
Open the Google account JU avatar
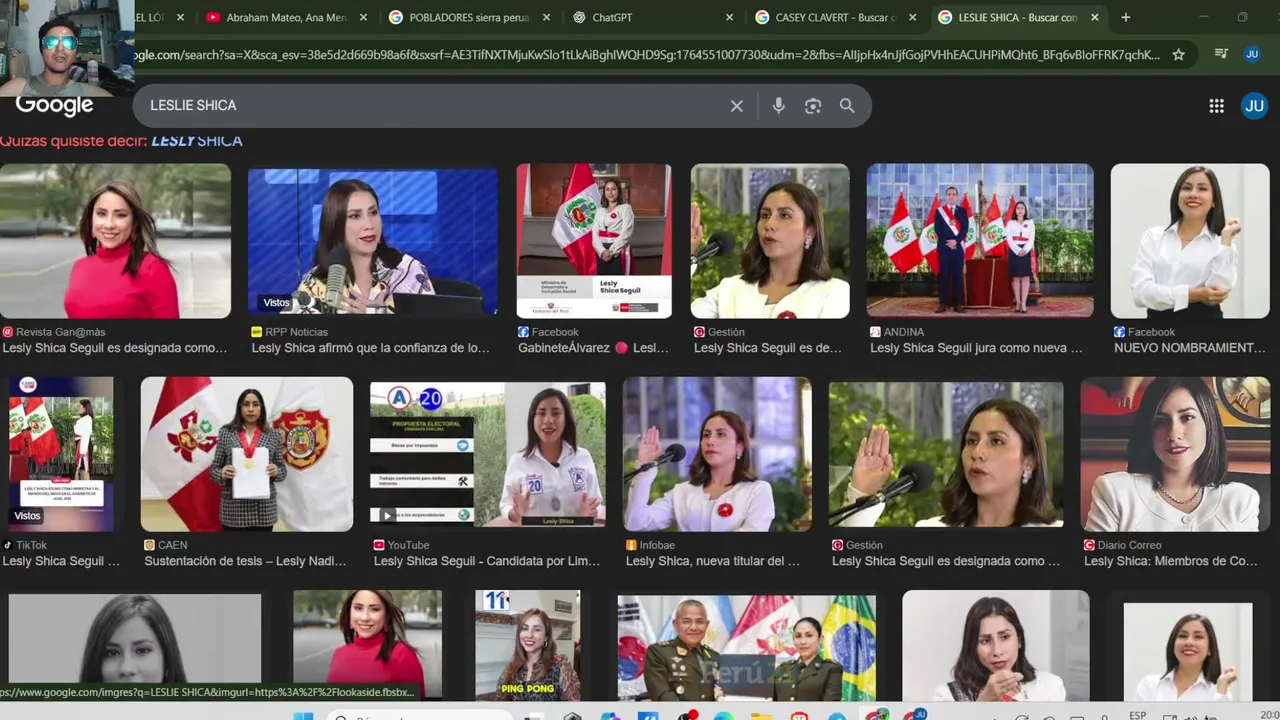[x=1254, y=106]
